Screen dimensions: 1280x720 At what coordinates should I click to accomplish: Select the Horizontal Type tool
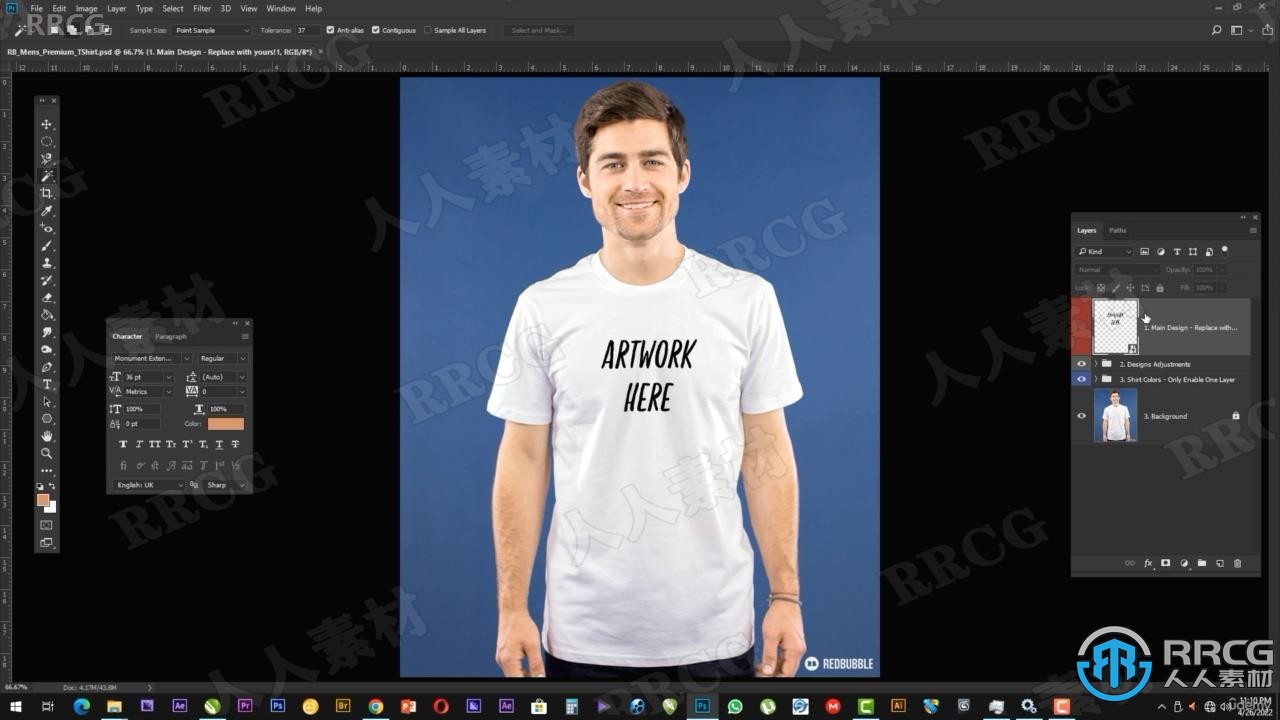tap(46, 384)
